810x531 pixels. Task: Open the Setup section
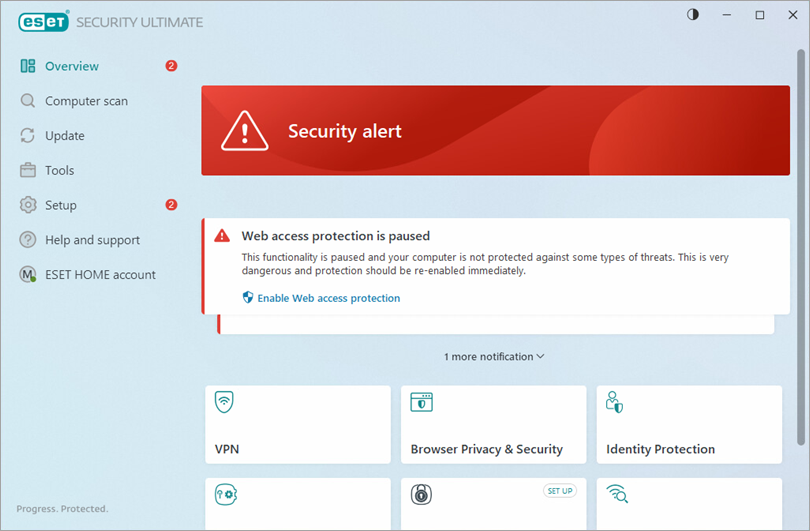pyautogui.click(x=60, y=205)
